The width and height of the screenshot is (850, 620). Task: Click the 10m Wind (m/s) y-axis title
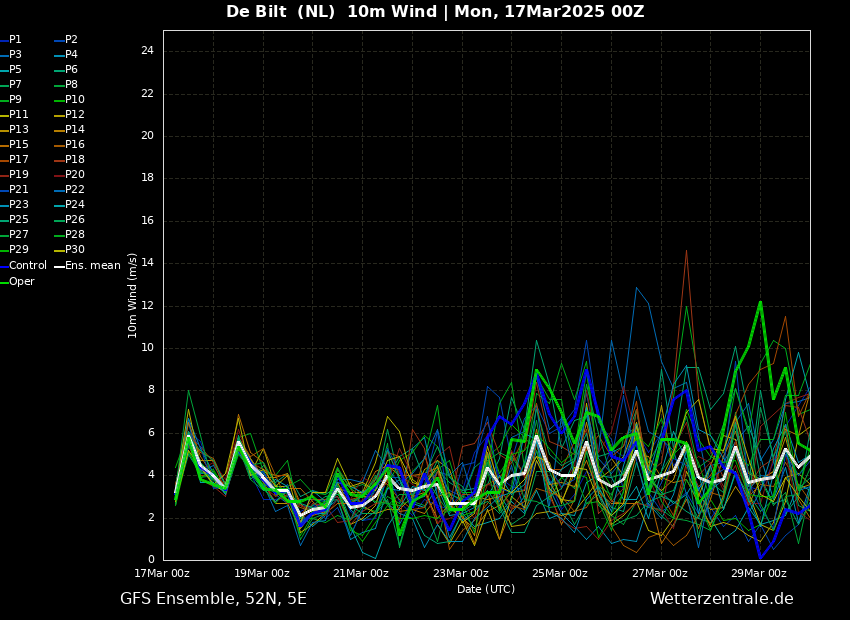point(133,295)
